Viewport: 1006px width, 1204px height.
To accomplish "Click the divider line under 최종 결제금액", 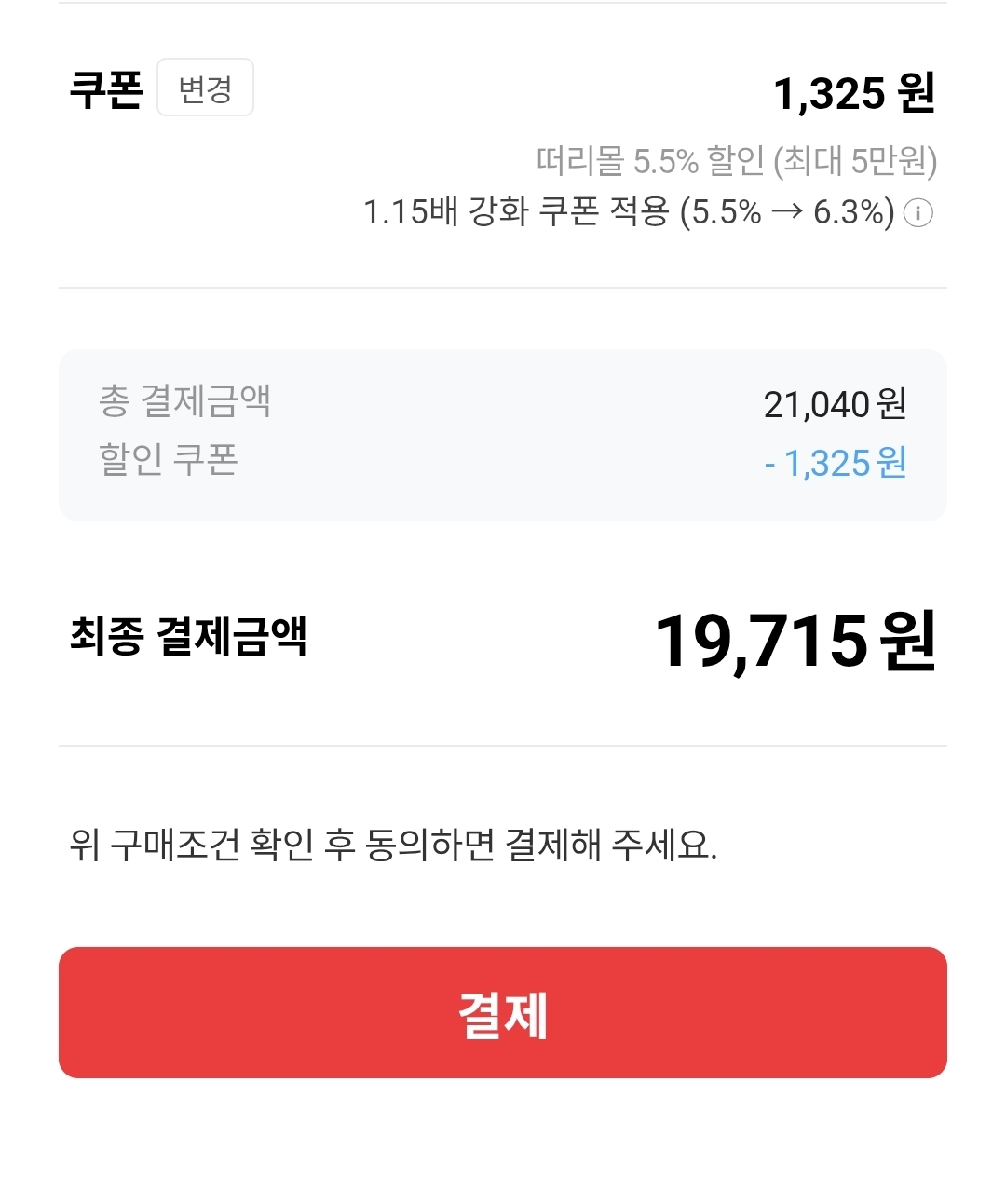I will [503, 746].
